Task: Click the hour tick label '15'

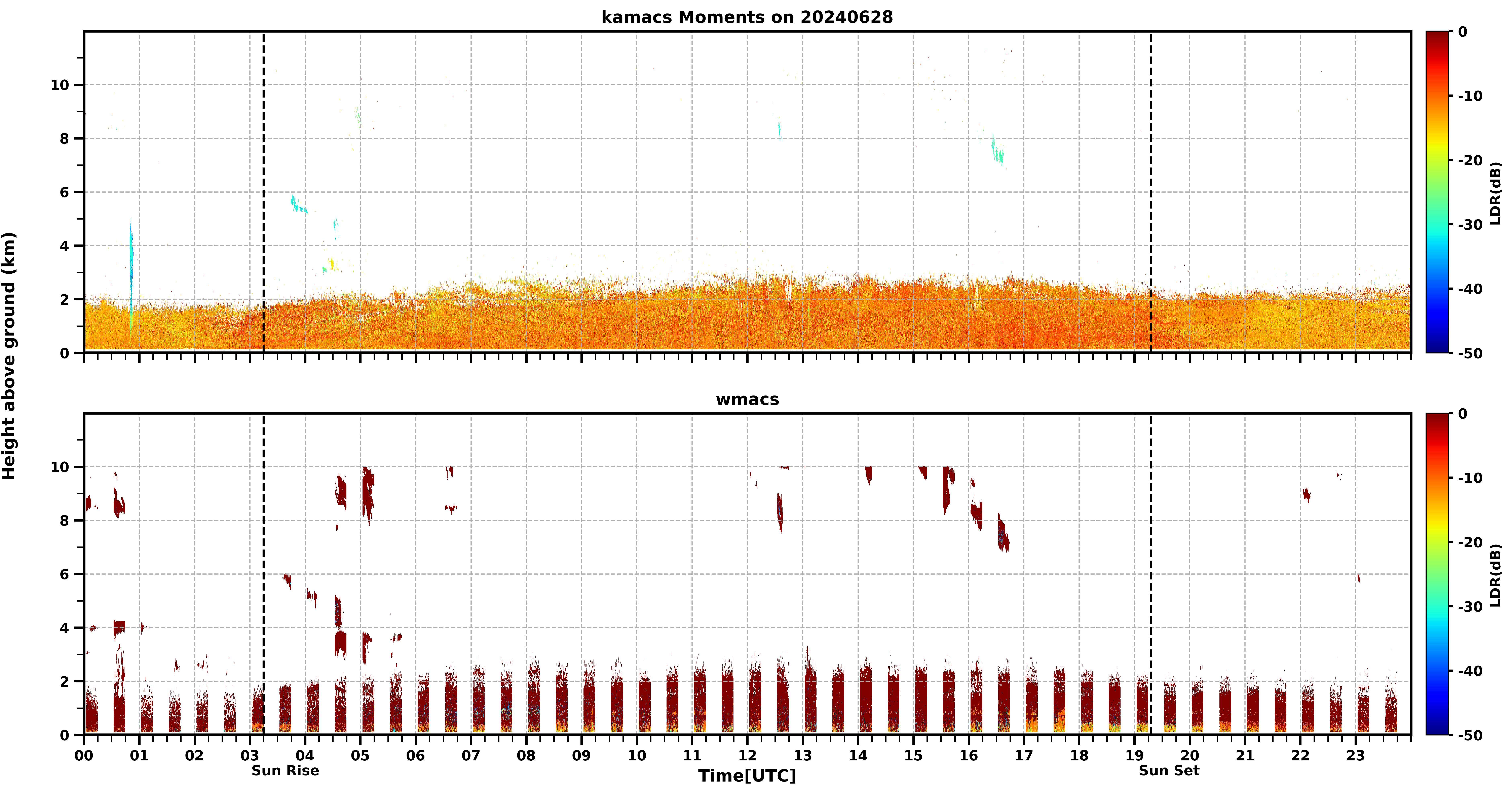Action: pyautogui.click(x=913, y=756)
